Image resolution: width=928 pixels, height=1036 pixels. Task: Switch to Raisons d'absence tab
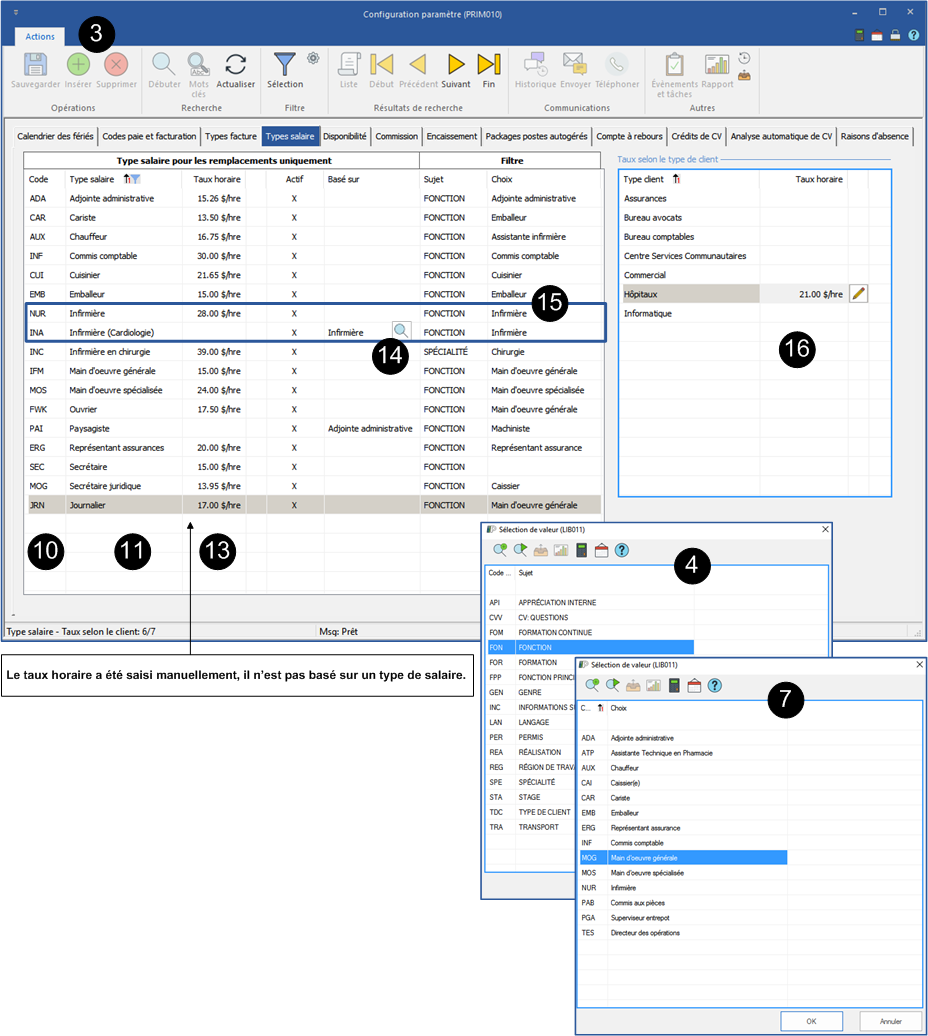[874, 136]
